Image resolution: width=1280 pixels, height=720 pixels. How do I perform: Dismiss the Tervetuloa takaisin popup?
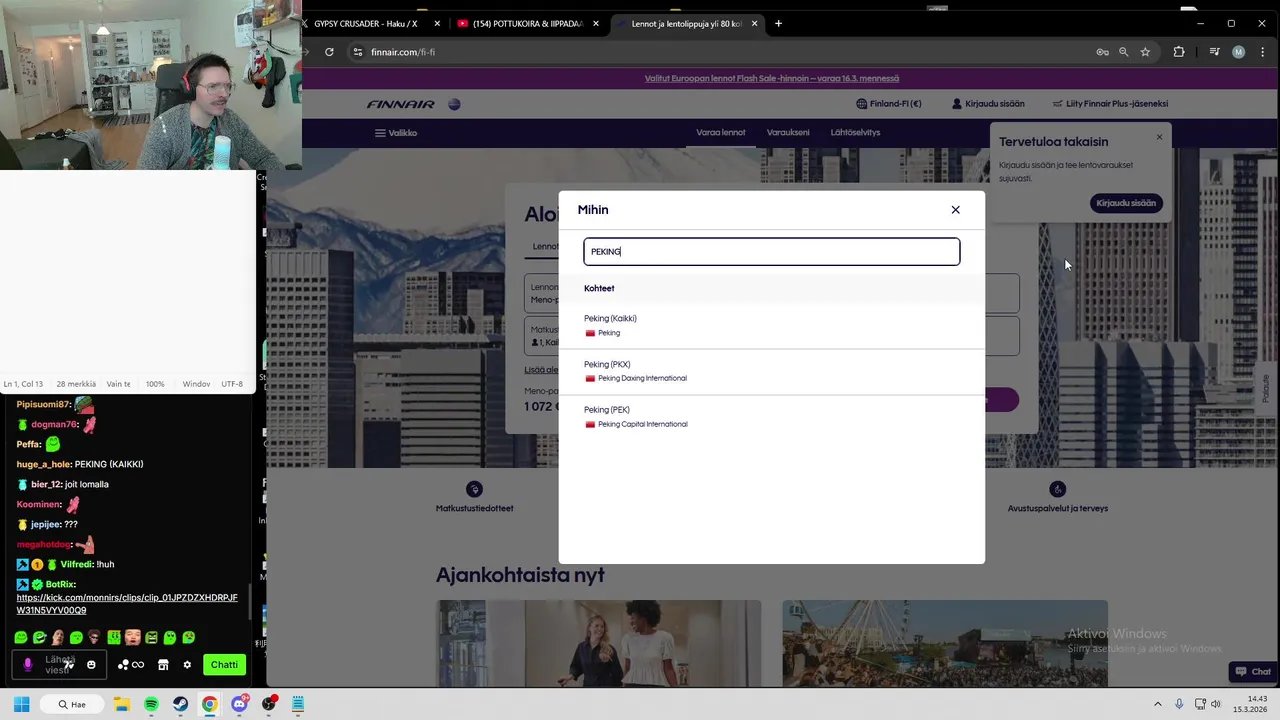1159,137
